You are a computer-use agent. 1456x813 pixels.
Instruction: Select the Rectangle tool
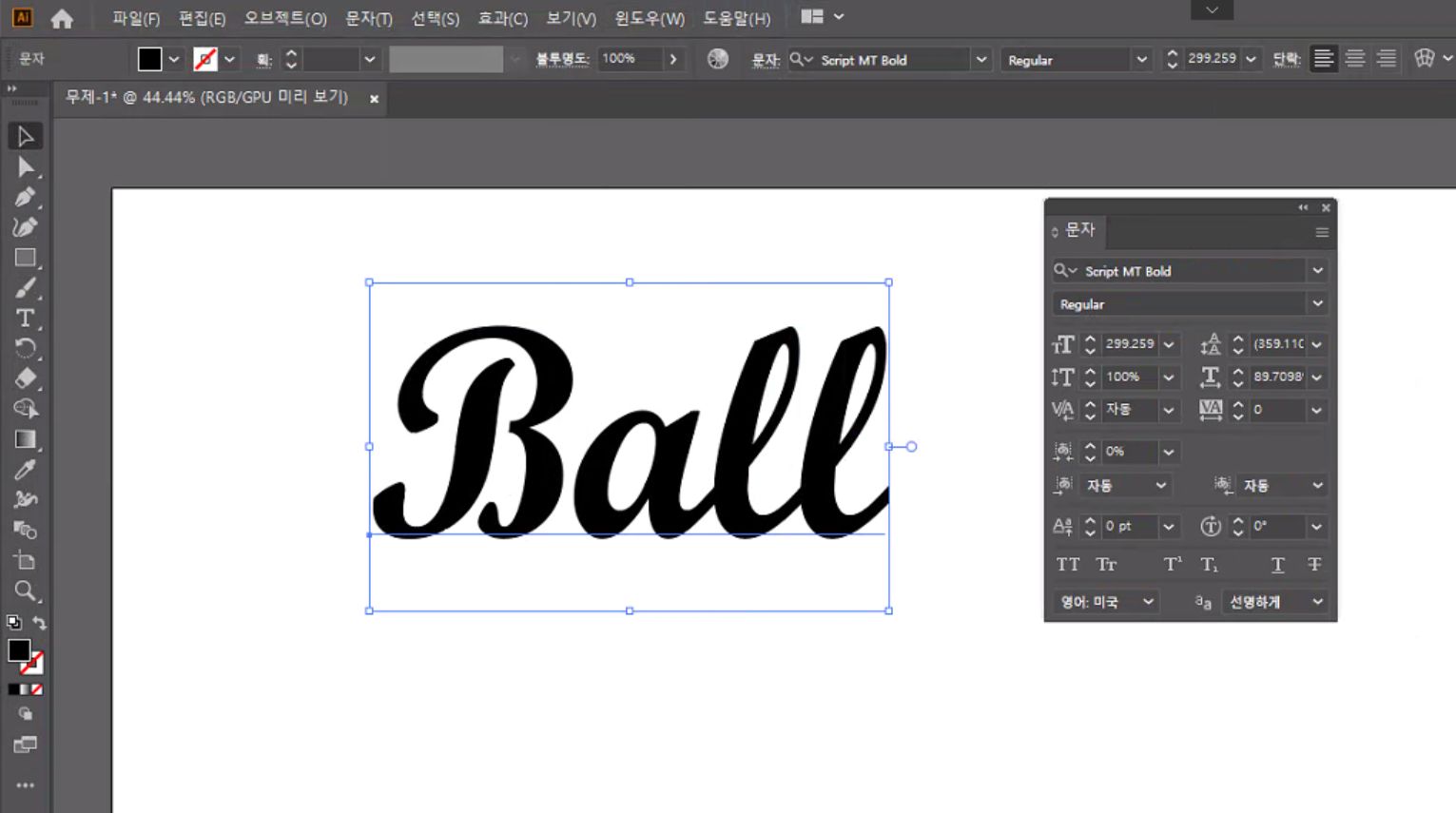pyautogui.click(x=25, y=258)
